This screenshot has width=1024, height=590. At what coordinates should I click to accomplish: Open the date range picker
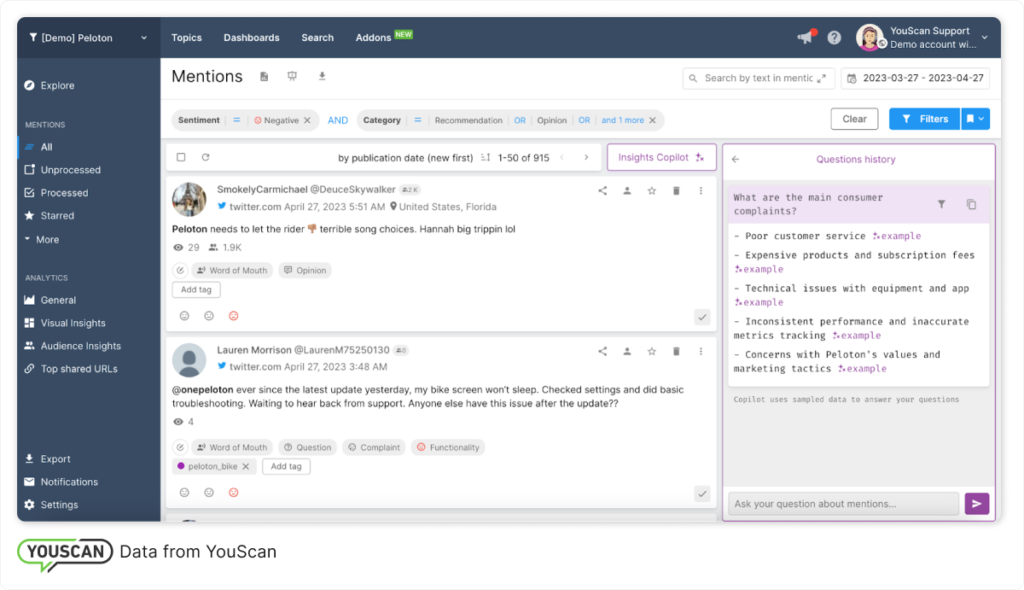pyautogui.click(x=915, y=77)
